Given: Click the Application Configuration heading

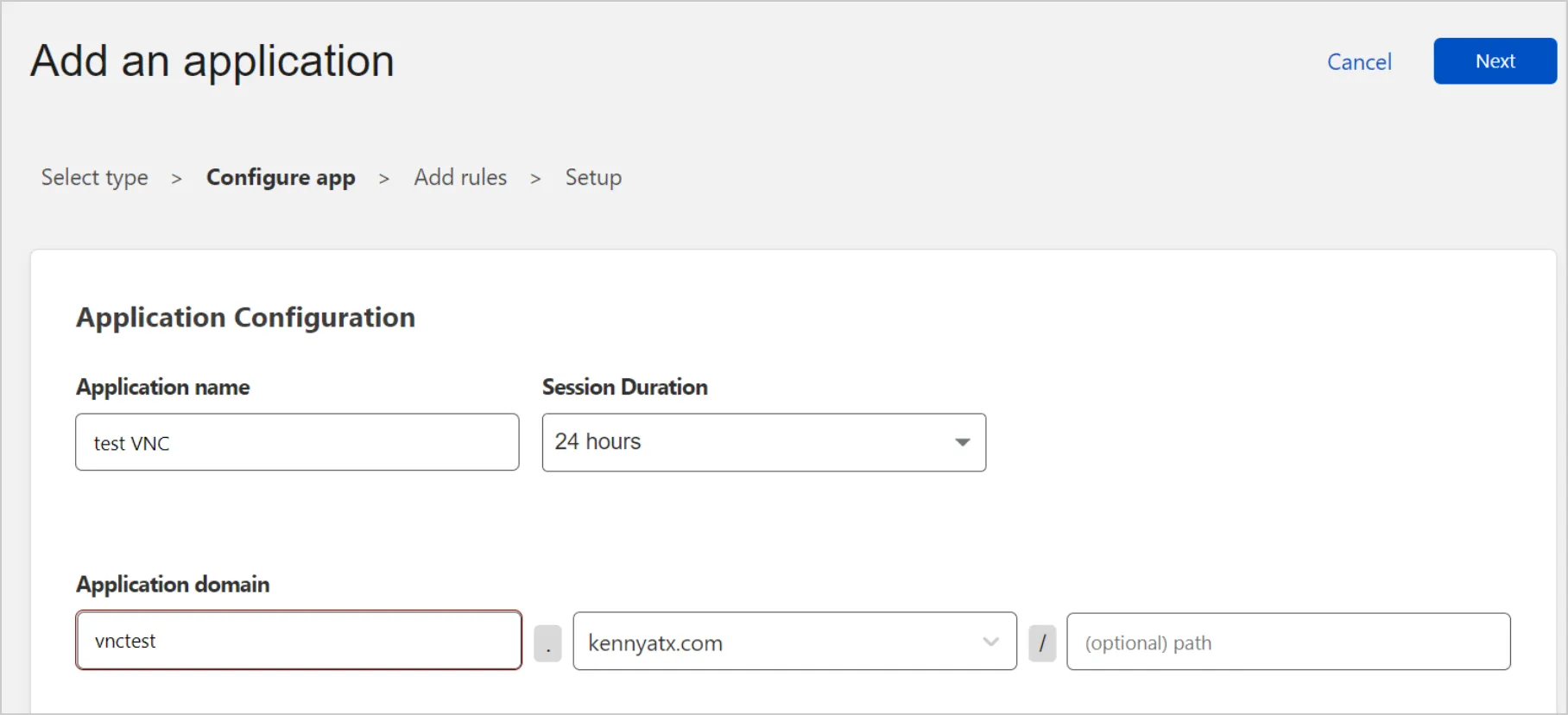Looking at the screenshot, I should (x=245, y=318).
